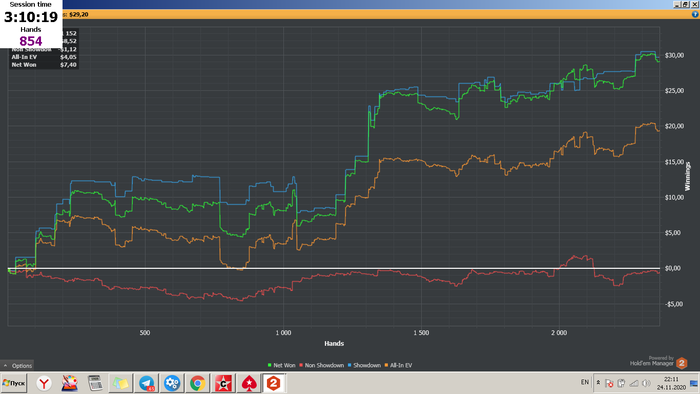
Task: Show hidden tray icons arrow
Action: pos(598,382)
